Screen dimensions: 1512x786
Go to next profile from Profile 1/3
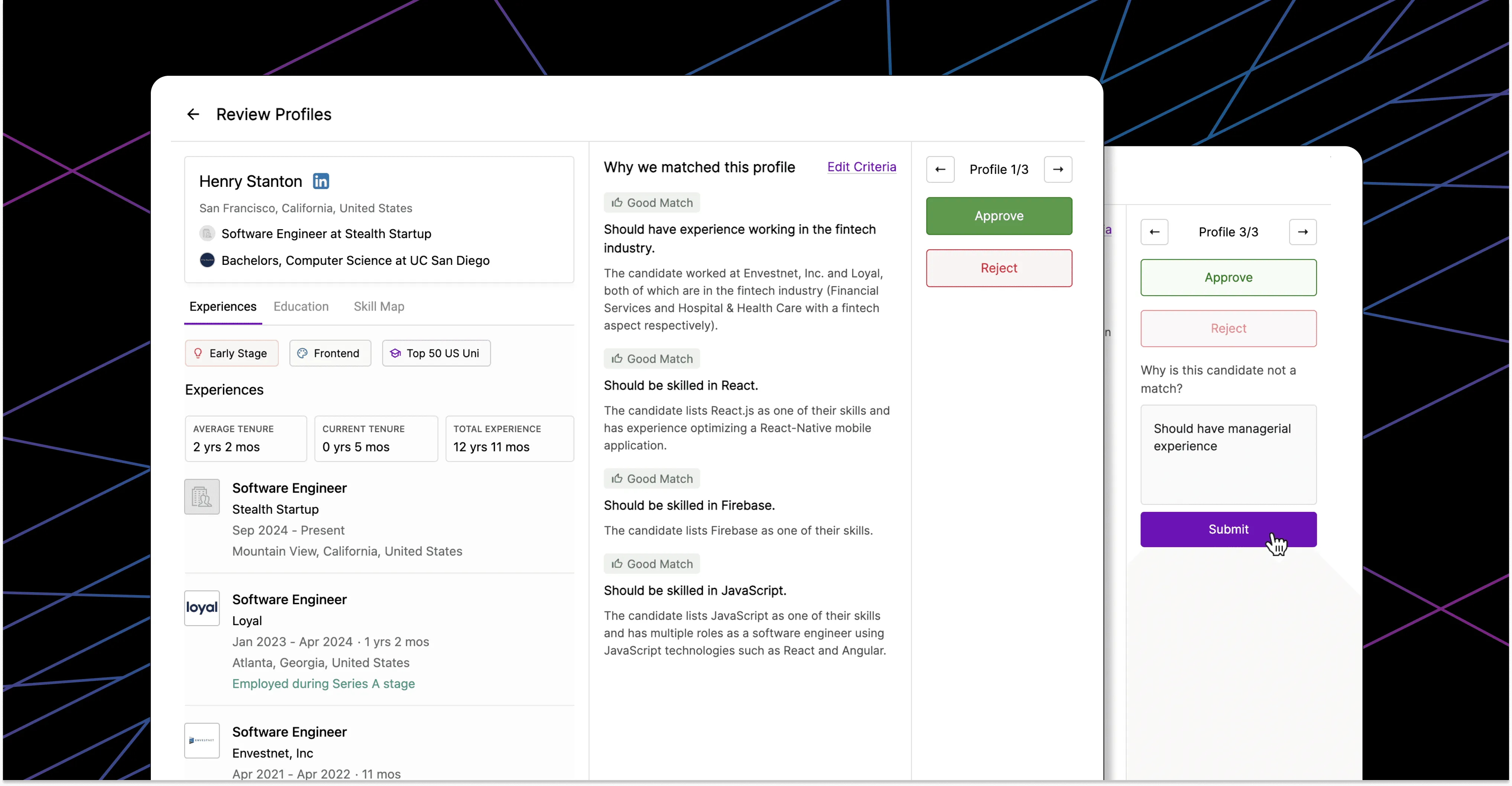point(1058,170)
